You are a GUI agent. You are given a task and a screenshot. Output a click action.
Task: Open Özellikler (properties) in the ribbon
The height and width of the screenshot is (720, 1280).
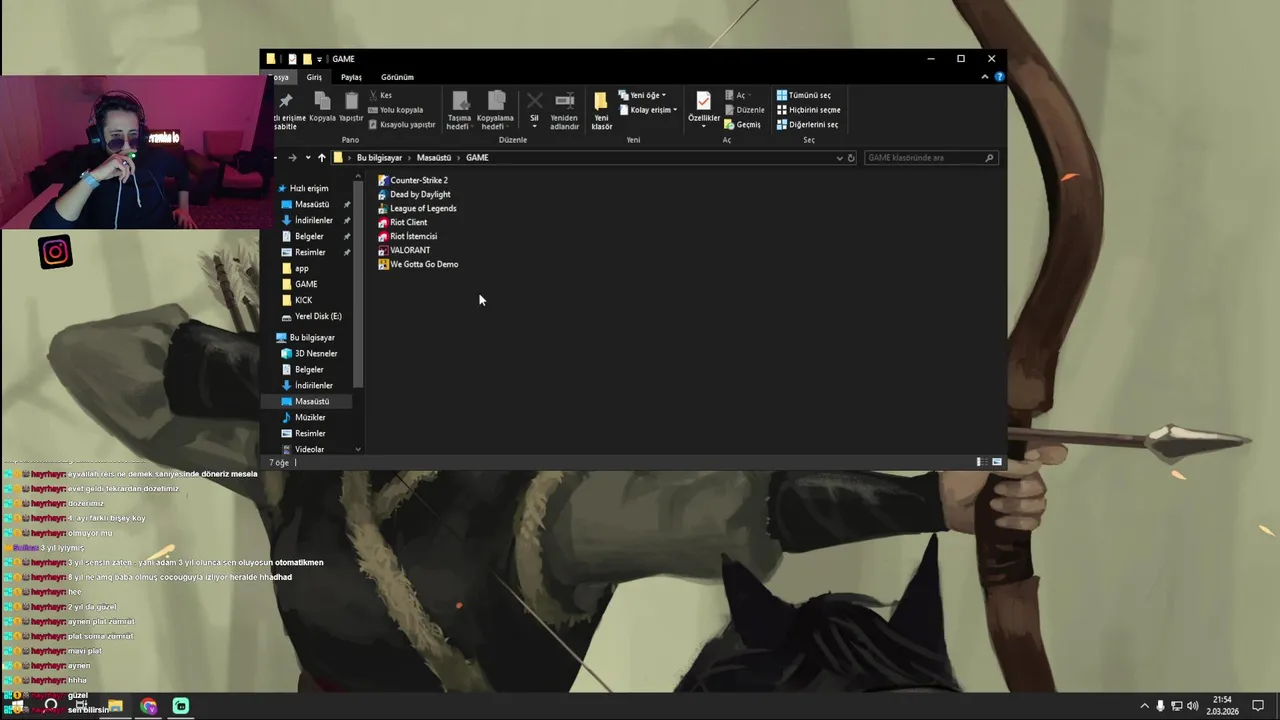point(703,107)
